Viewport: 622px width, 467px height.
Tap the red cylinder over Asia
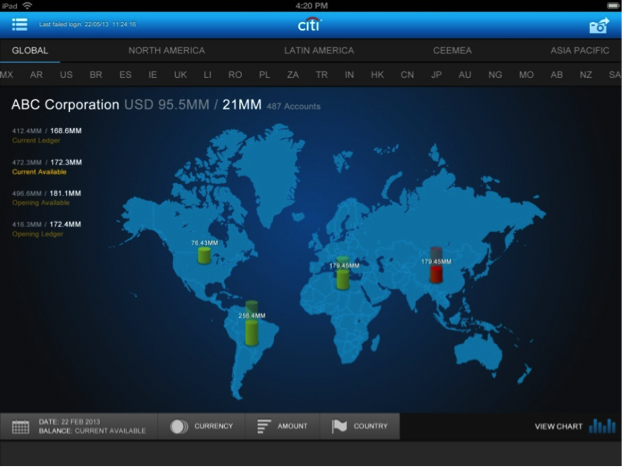click(x=437, y=267)
